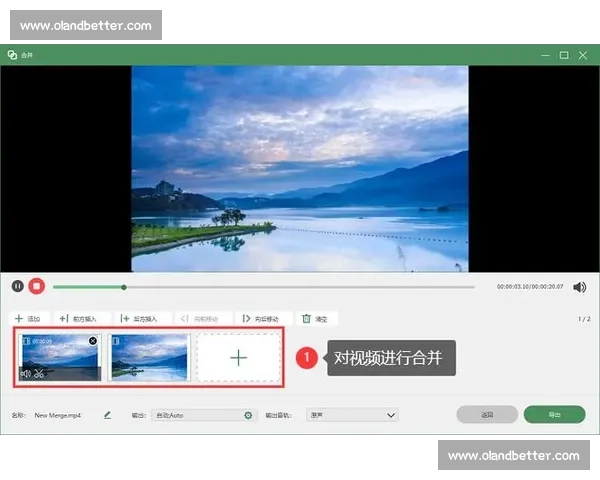Click the 自动;Auto output format field
This screenshot has height=480, width=600.
tap(195, 414)
